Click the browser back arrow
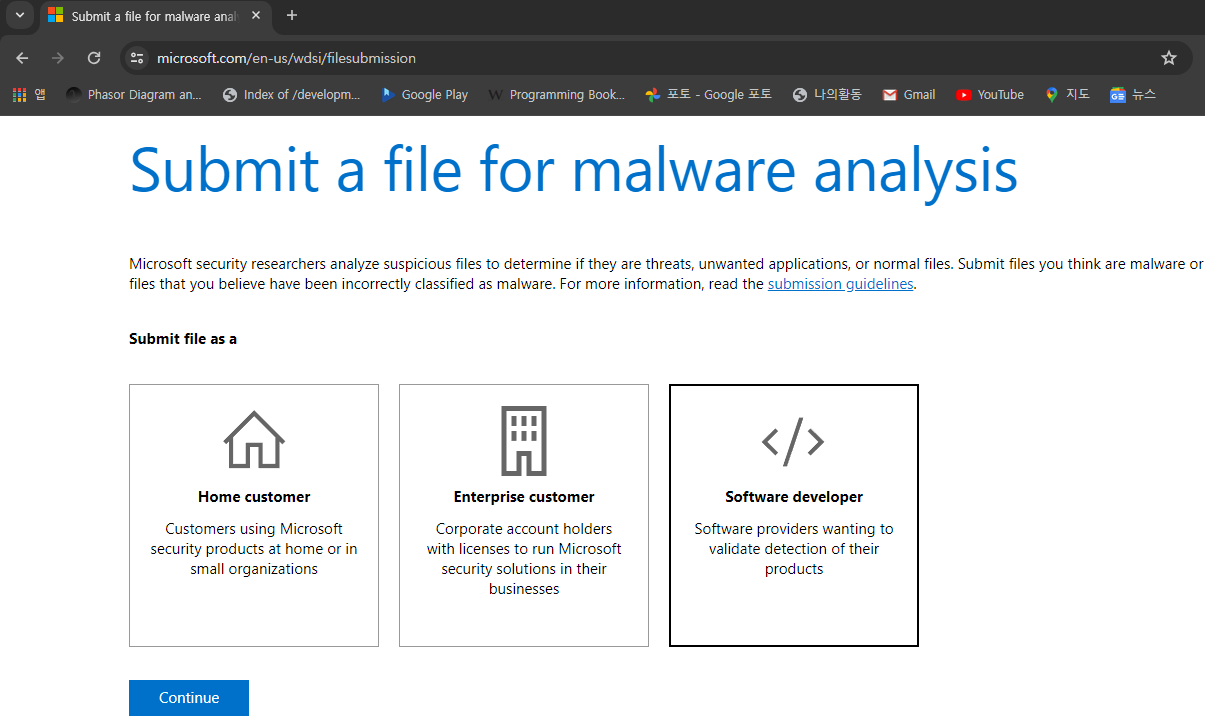 coord(22,58)
